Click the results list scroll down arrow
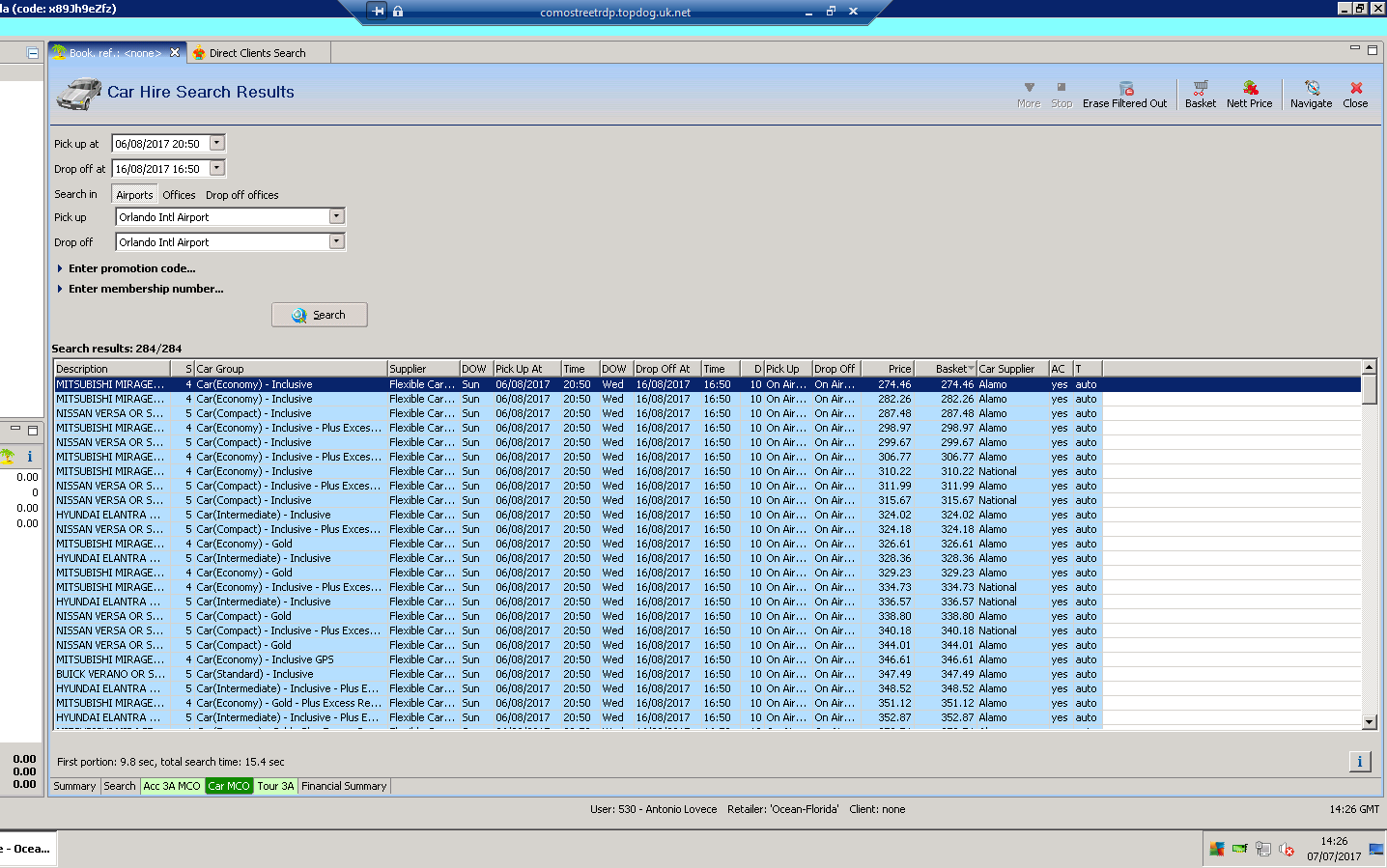This screenshot has height=868, width=1387. (x=1369, y=721)
